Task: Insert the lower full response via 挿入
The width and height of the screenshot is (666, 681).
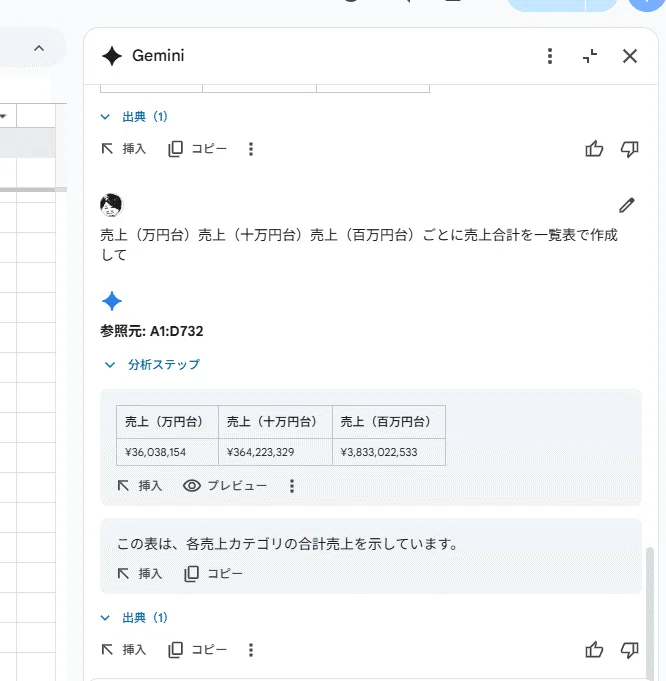Action: [124, 650]
